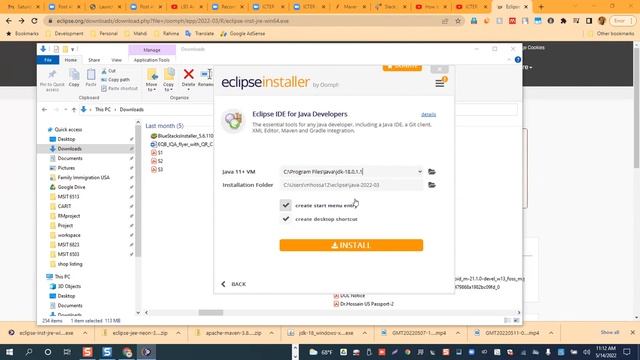The width and height of the screenshot is (640, 360).
Task: Select the Dr.Hossain US Passport-2 file
Action: click(x=364, y=304)
